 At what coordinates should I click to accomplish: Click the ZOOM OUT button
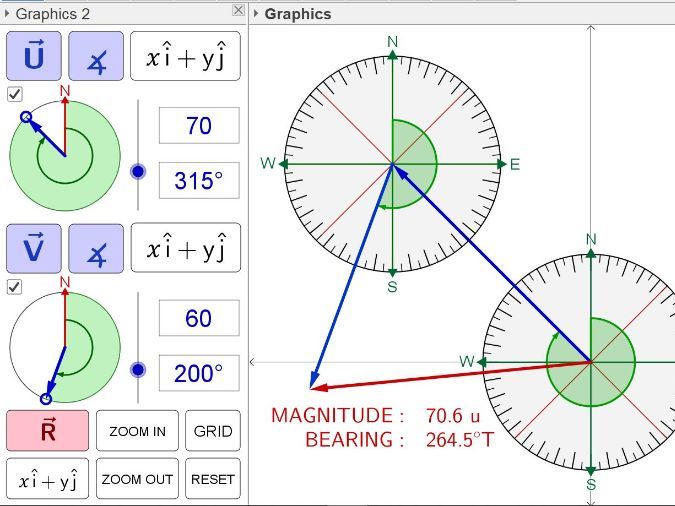[x=137, y=479]
